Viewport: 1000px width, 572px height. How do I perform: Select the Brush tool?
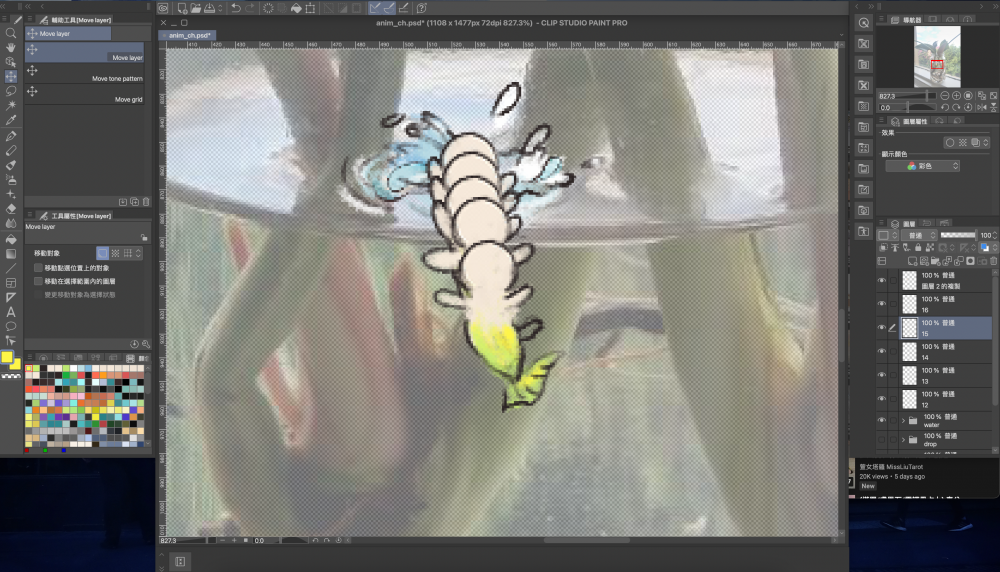(x=11, y=165)
